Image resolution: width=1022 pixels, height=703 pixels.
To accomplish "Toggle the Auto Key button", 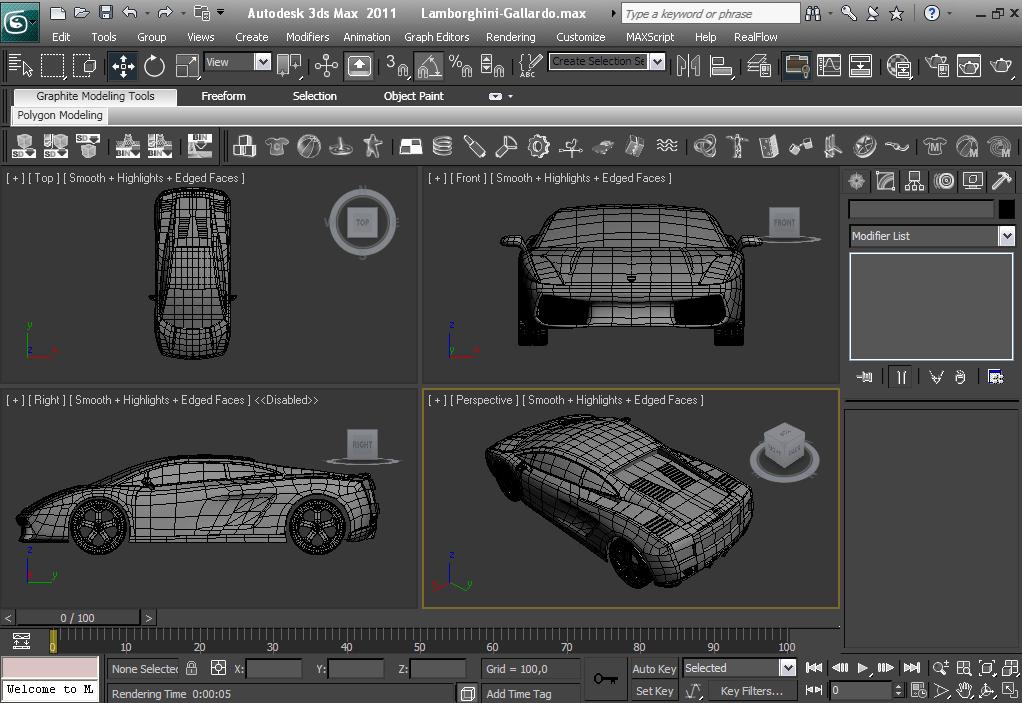I will point(654,668).
